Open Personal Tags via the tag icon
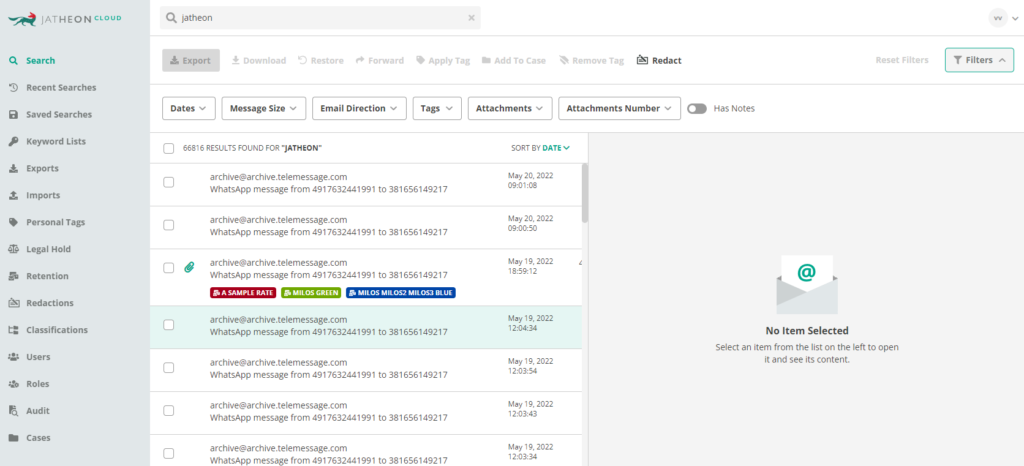This screenshot has height=466, width=1024. coord(13,223)
